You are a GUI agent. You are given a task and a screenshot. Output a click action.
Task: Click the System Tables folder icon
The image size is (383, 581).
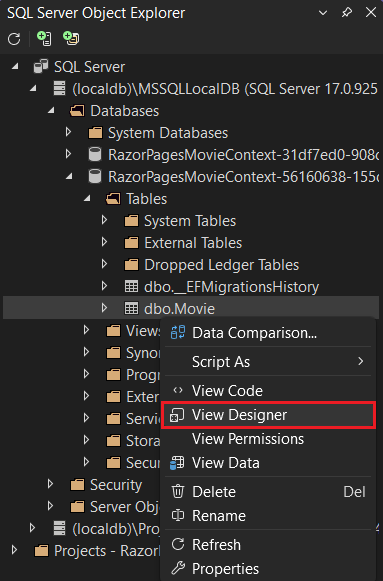(x=131, y=221)
